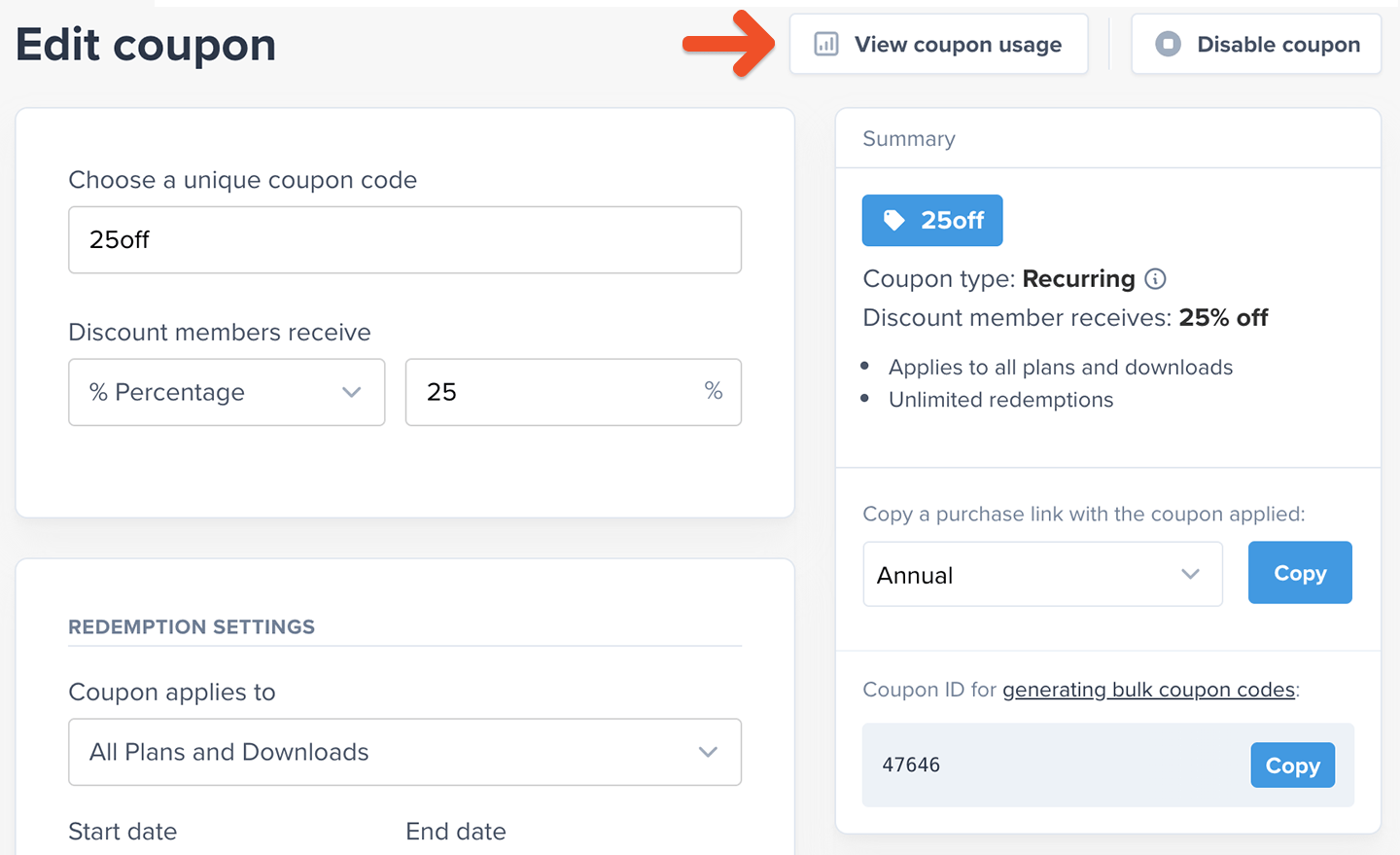Viewport: 1400px width, 855px height.
Task: Copy the coupon ID 47646
Action: click(x=1292, y=766)
